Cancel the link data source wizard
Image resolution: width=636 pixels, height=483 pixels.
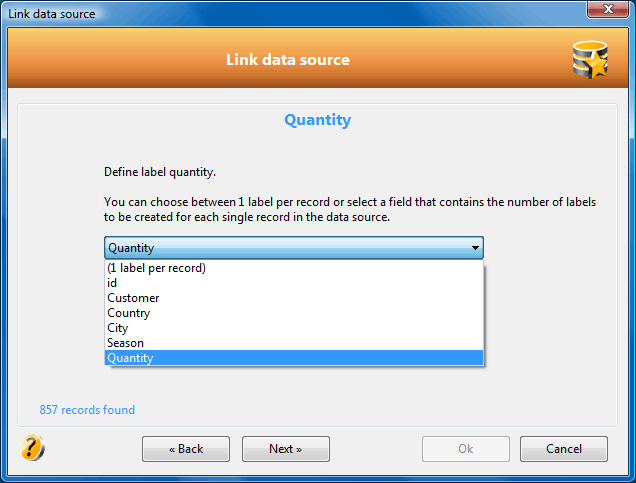(564, 449)
